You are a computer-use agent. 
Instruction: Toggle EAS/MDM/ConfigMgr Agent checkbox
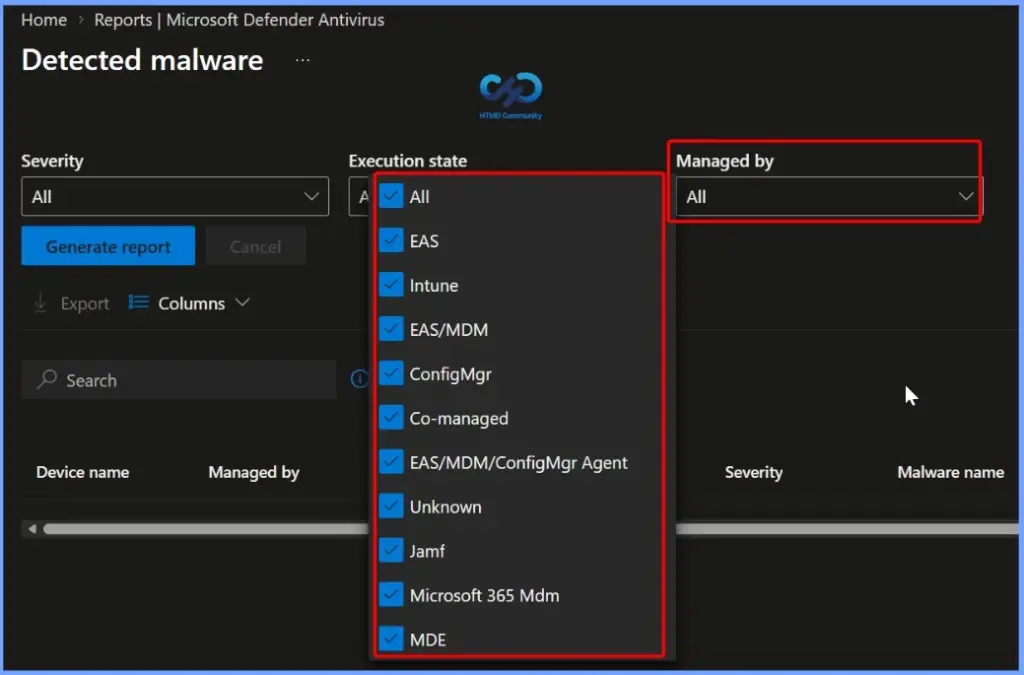[x=391, y=462]
